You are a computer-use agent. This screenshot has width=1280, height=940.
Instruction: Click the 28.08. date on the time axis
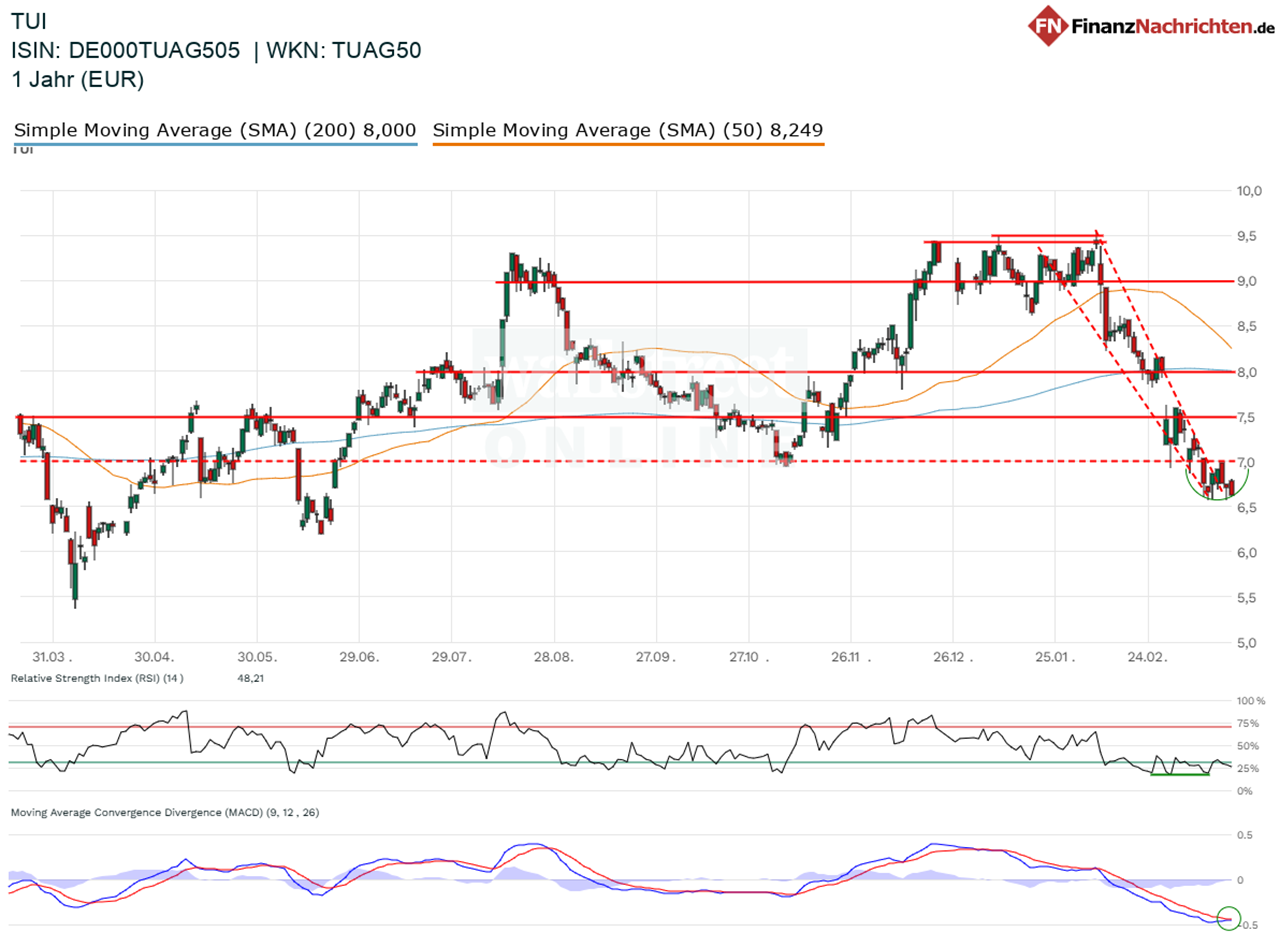click(x=553, y=658)
